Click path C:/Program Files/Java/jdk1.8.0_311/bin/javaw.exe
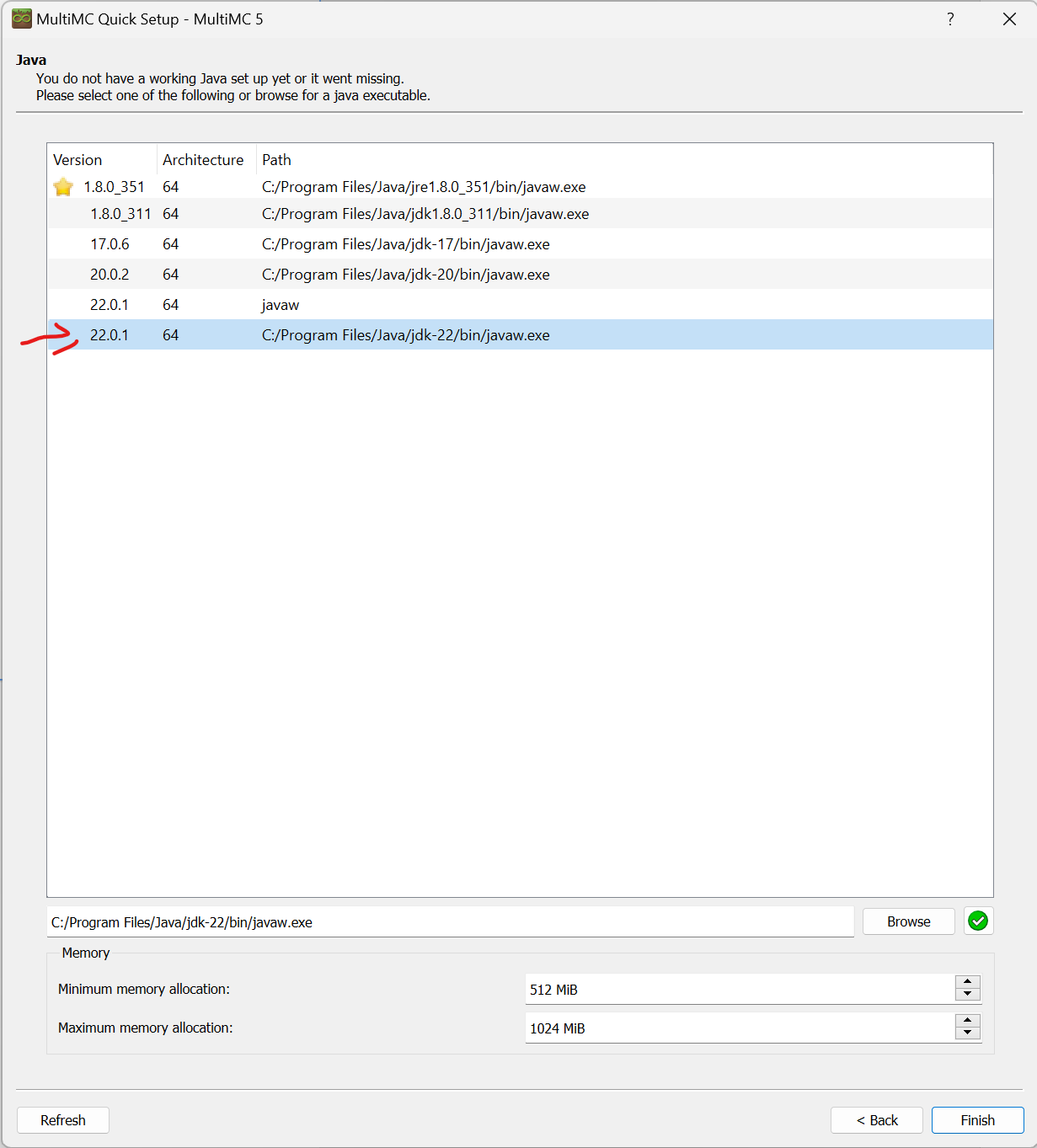The image size is (1037, 1148). [425, 214]
